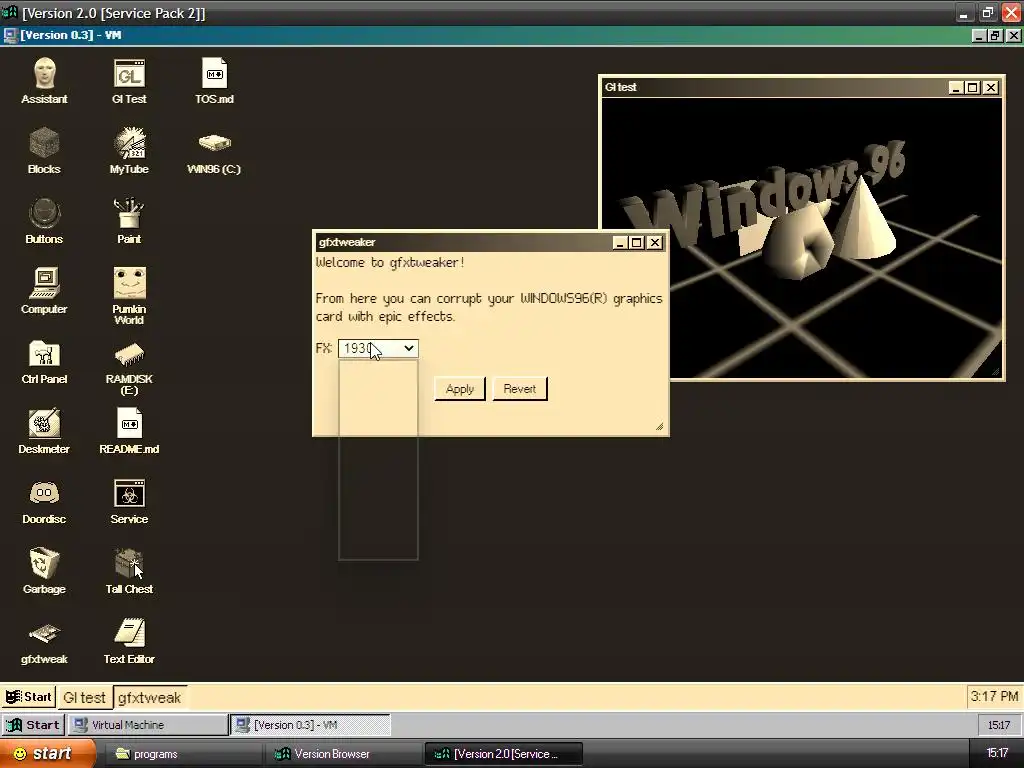The width and height of the screenshot is (1024, 768).
Task: Maximize the Gl test window
Action: [x=972, y=88]
